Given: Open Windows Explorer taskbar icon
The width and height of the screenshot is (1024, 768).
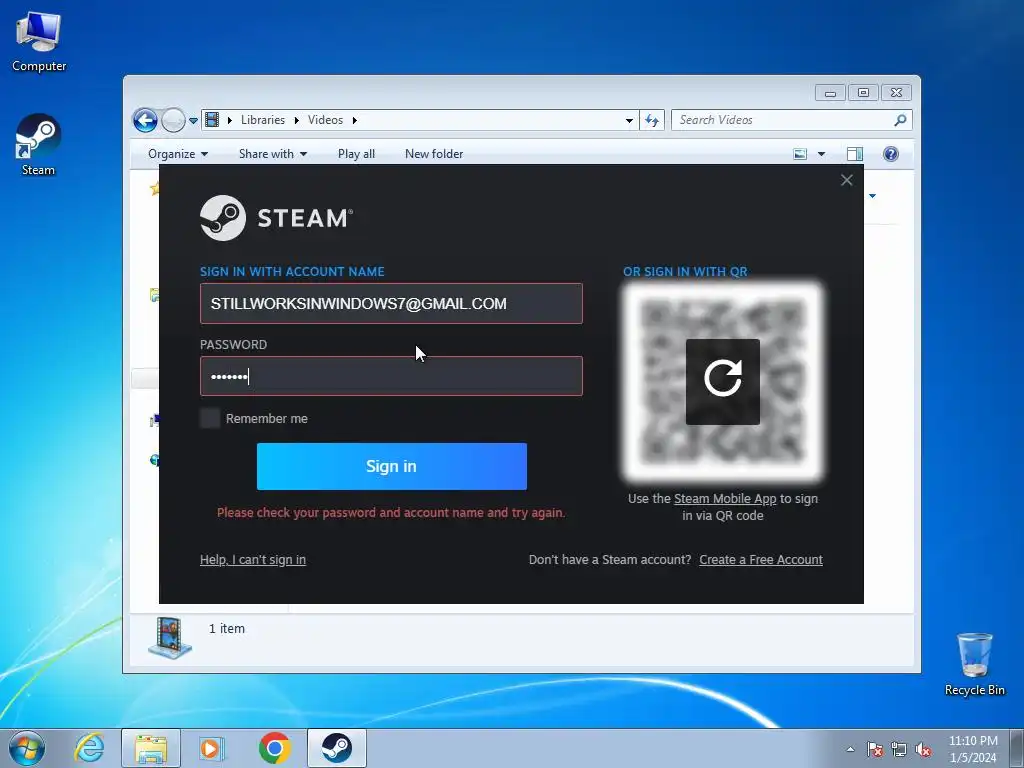Looking at the screenshot, I should (x=151, y=748).
